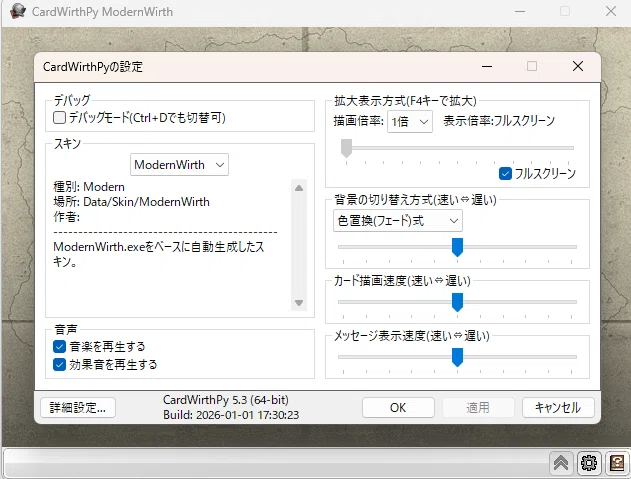Open the 色置換(フェード)式 dropdown
This screenshot has width=631, height=479.
tap(398, 221)
